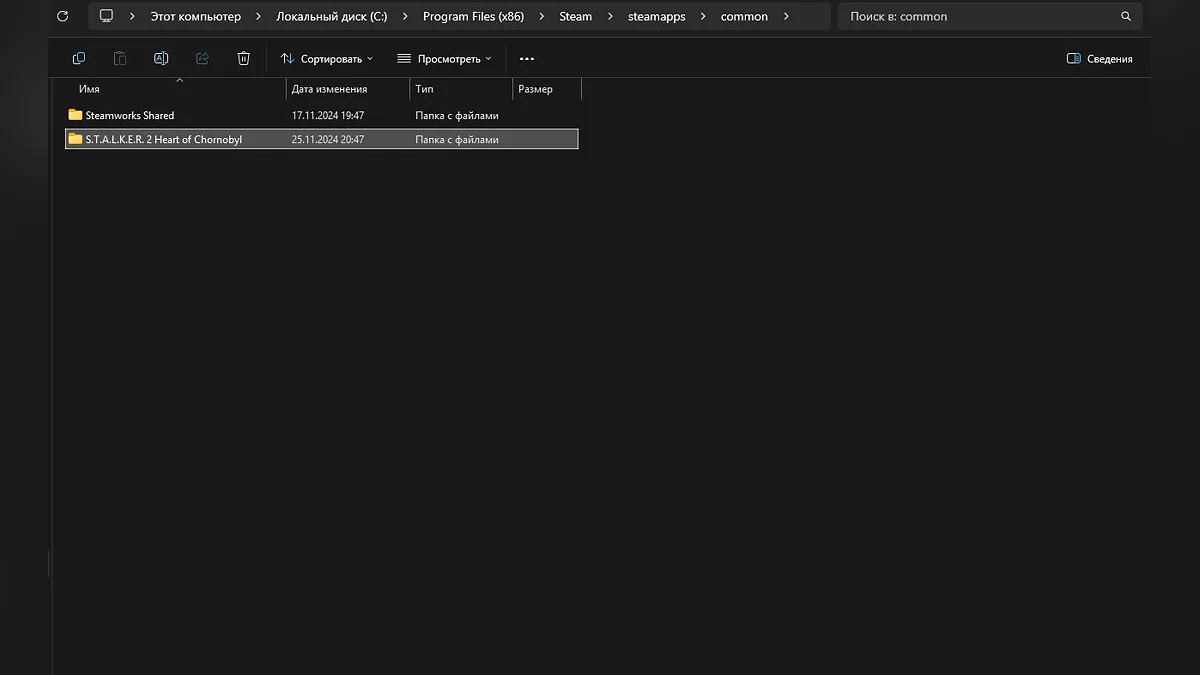Expand the chevron after the common breadcrumb
Image resolution: width=1200 pixels, height=675 pixels.
point(786,17)
